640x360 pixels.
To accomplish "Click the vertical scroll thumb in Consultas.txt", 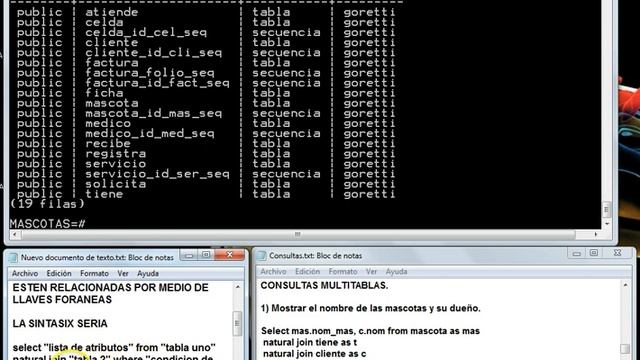I will coord(625,349).
